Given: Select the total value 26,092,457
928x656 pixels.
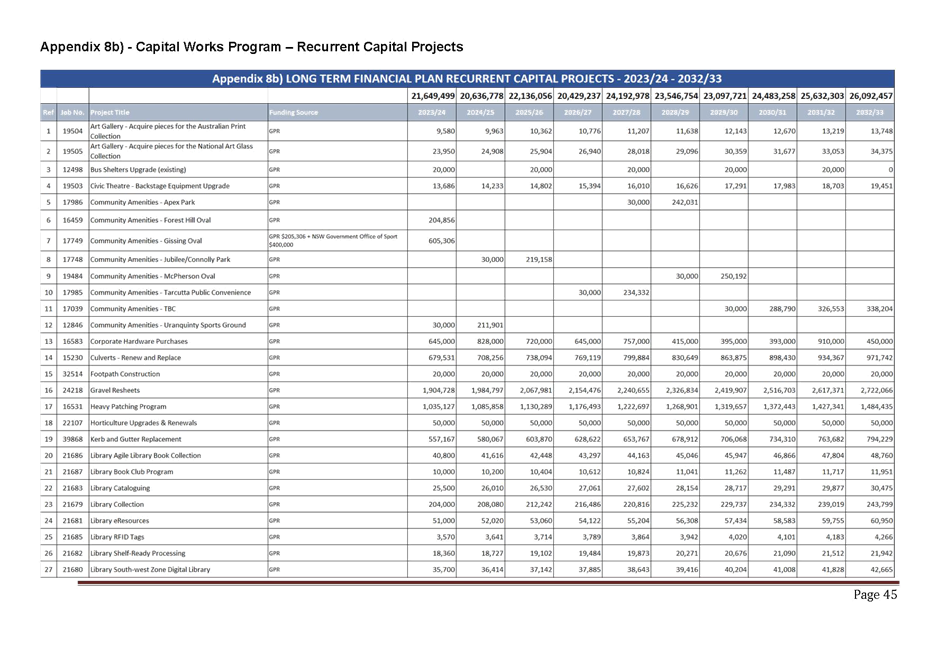Looking at the screenshot, I should [871, 96].
